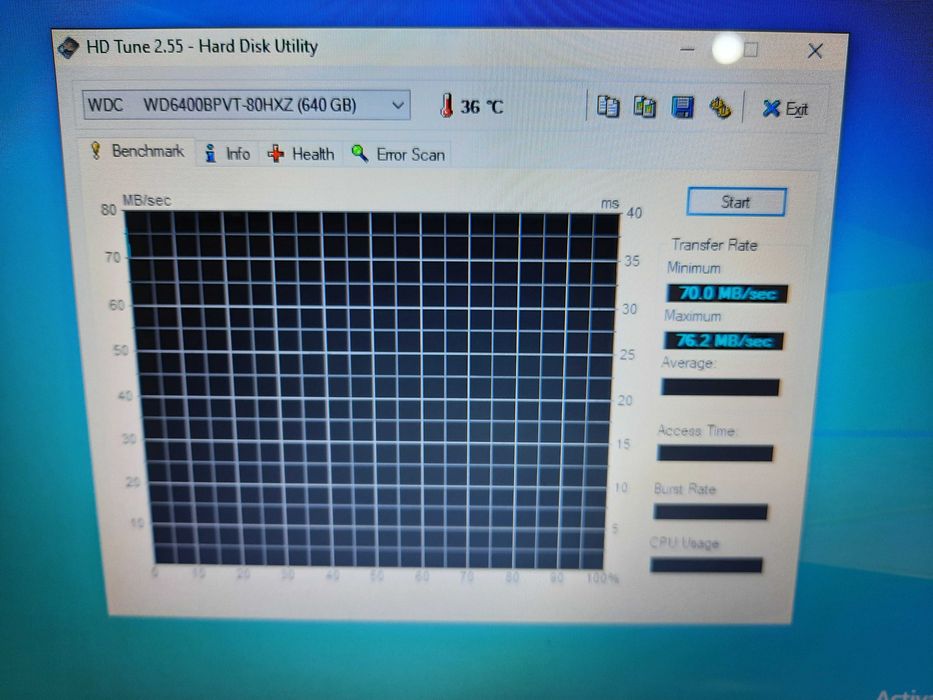933x700 pixels.
Task: Click the MB/sec axis label
Action: pyautogui.click(x=146, y=201)
